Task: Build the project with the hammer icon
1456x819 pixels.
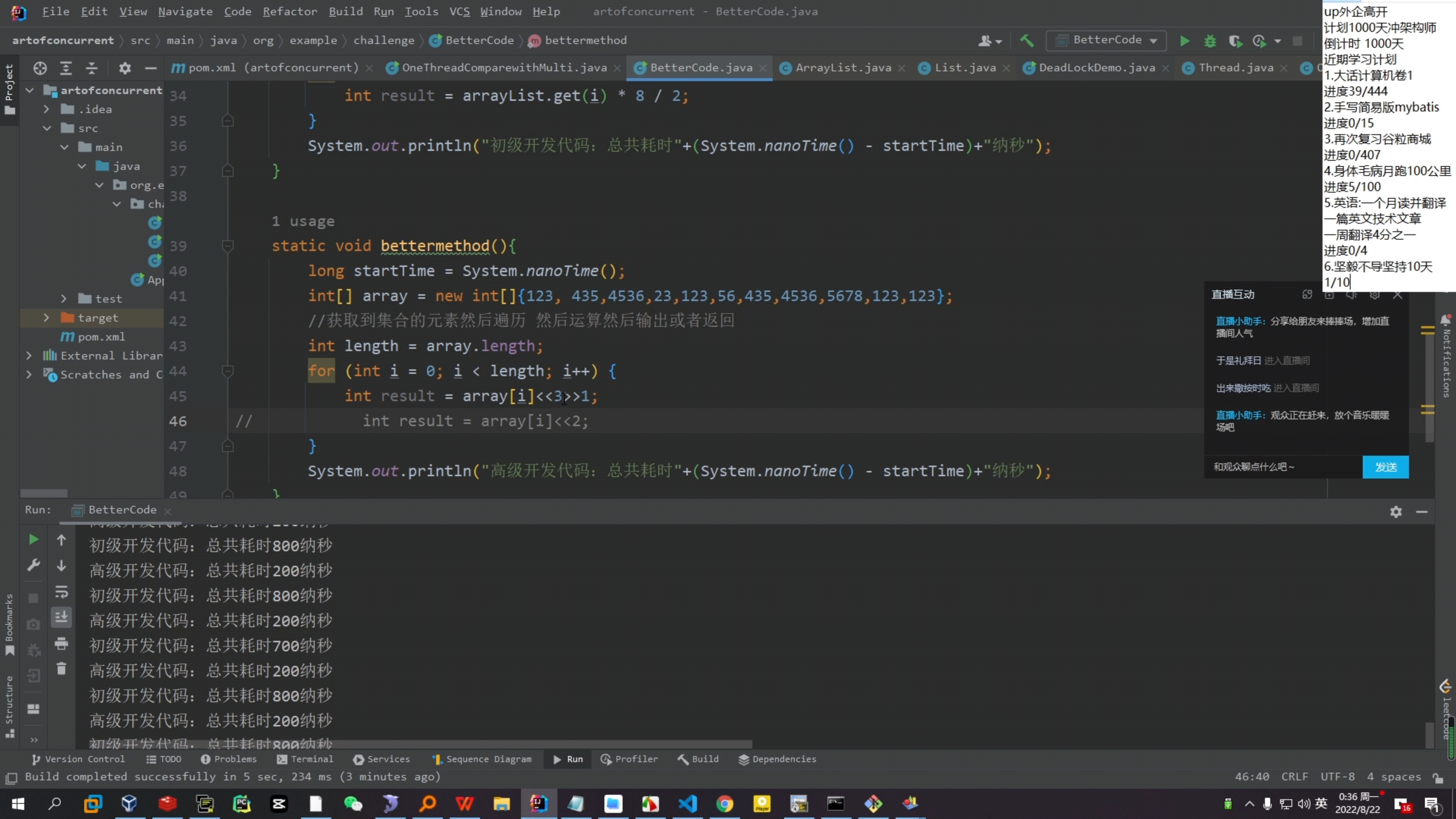Action: pyautogui.click(x=1027, y=41)
